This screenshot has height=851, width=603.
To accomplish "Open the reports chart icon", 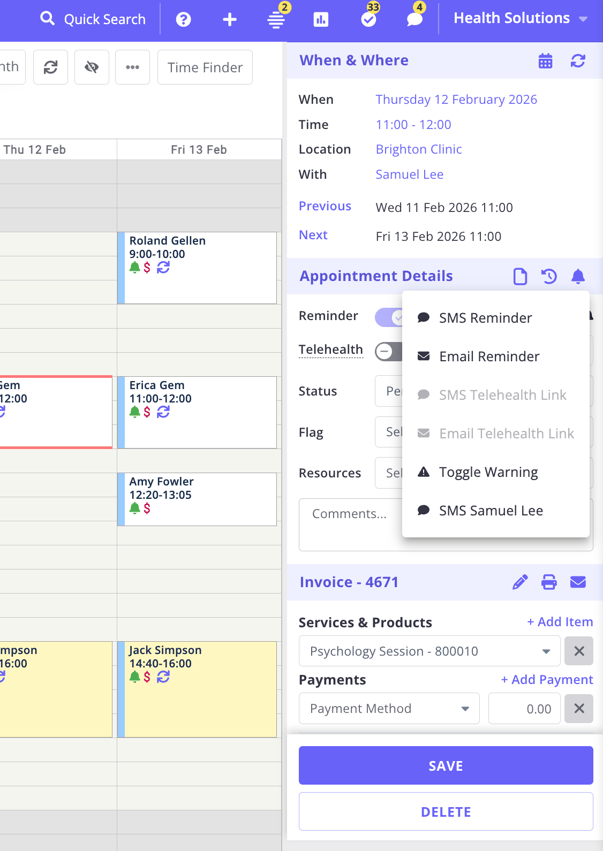I will 321,19.
